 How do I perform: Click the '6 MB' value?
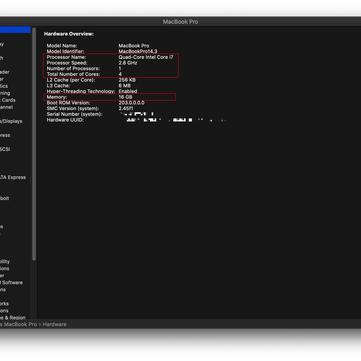point(125,86)
